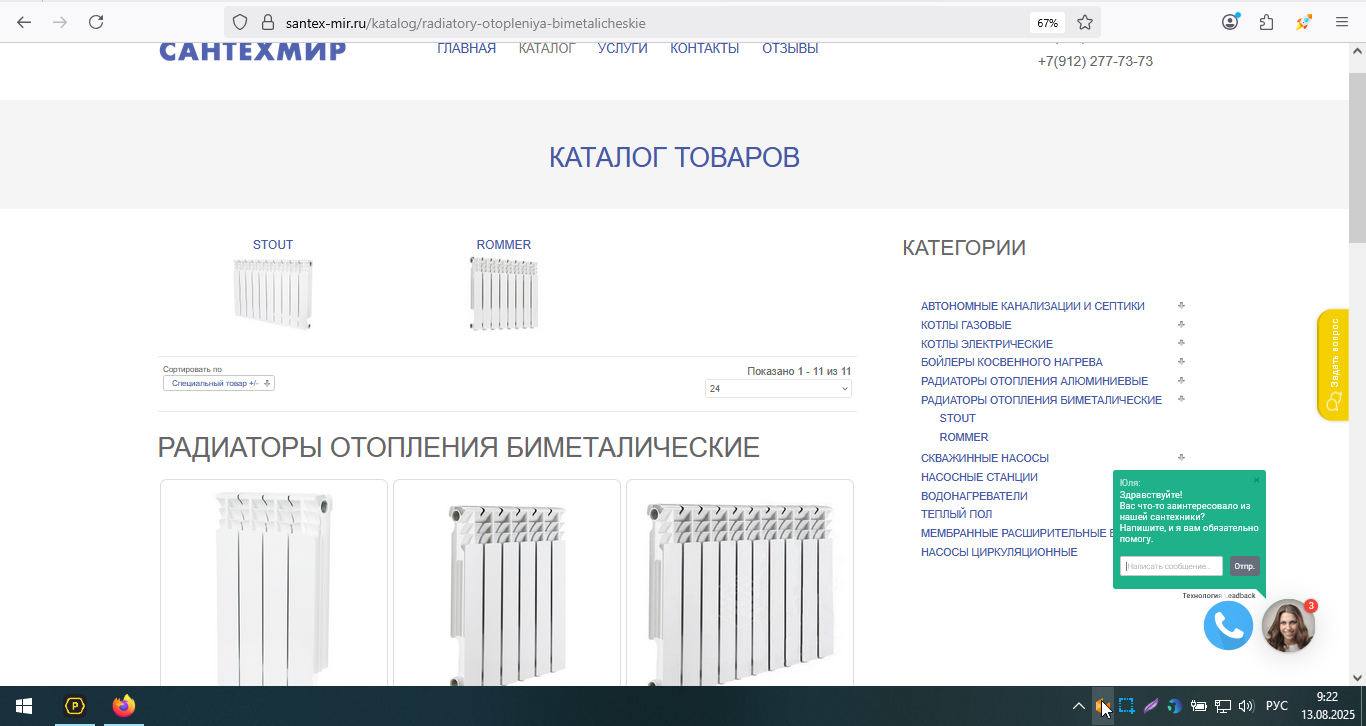This screenshot has height=726, width=1366.
Task: Call the phone number +7(912) 277-73-73
Action: (1095, 61)
